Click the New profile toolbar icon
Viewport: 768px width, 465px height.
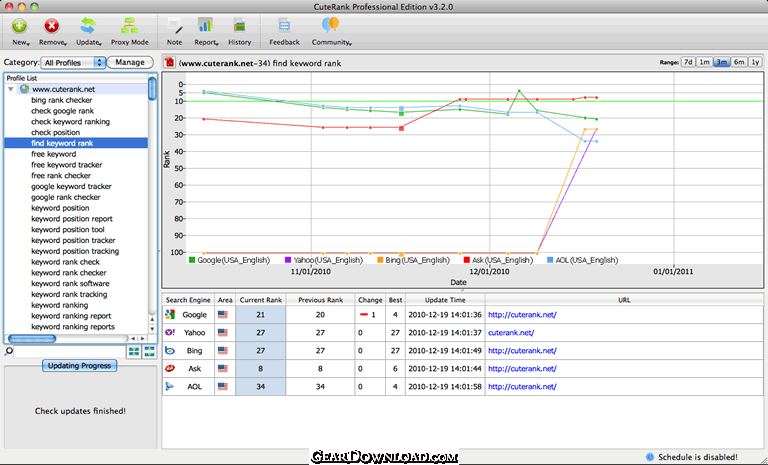[x=20, y=26]
